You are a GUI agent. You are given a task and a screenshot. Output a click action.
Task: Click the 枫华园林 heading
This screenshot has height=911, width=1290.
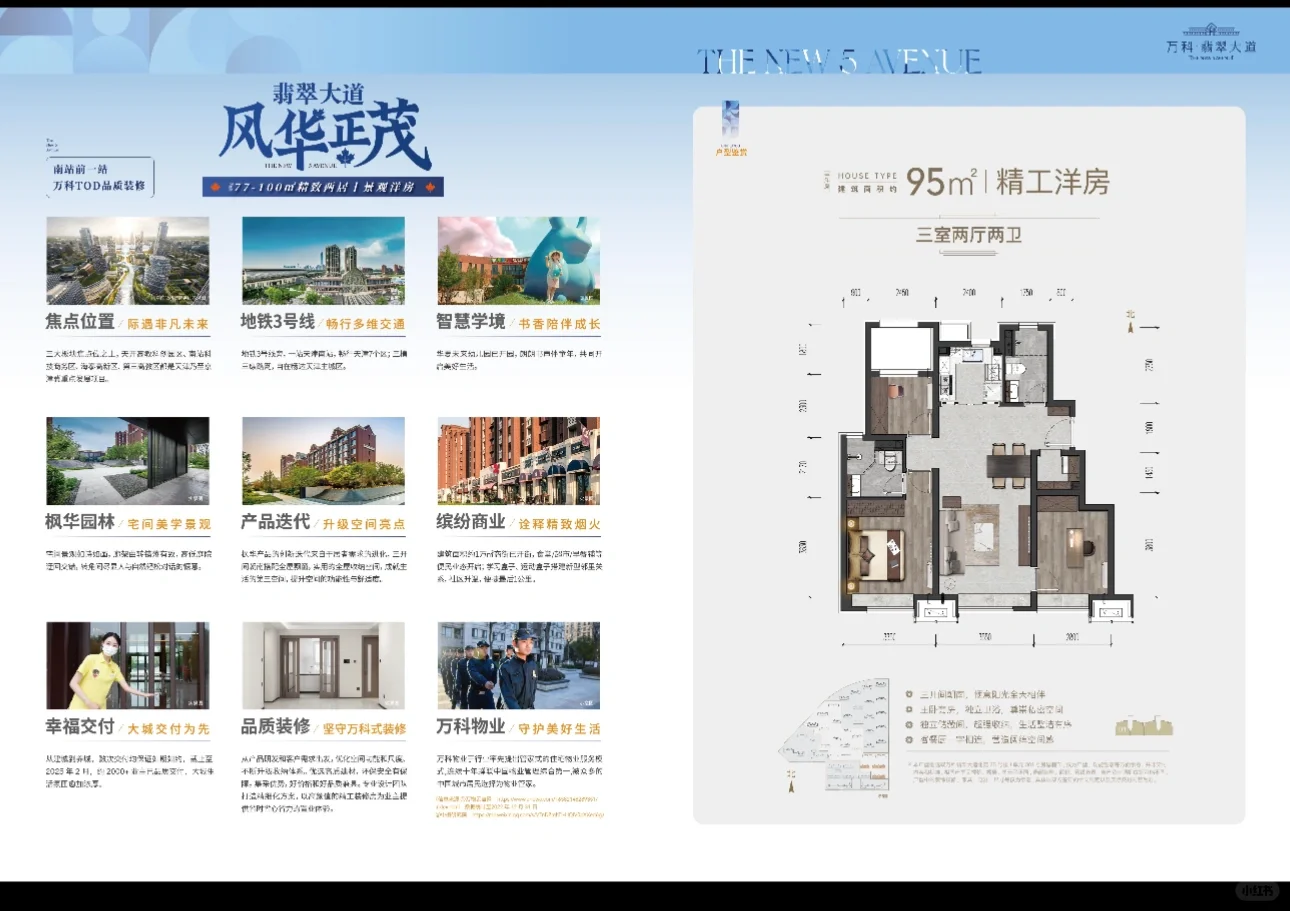pyautogui.click(x=80, y=522)
